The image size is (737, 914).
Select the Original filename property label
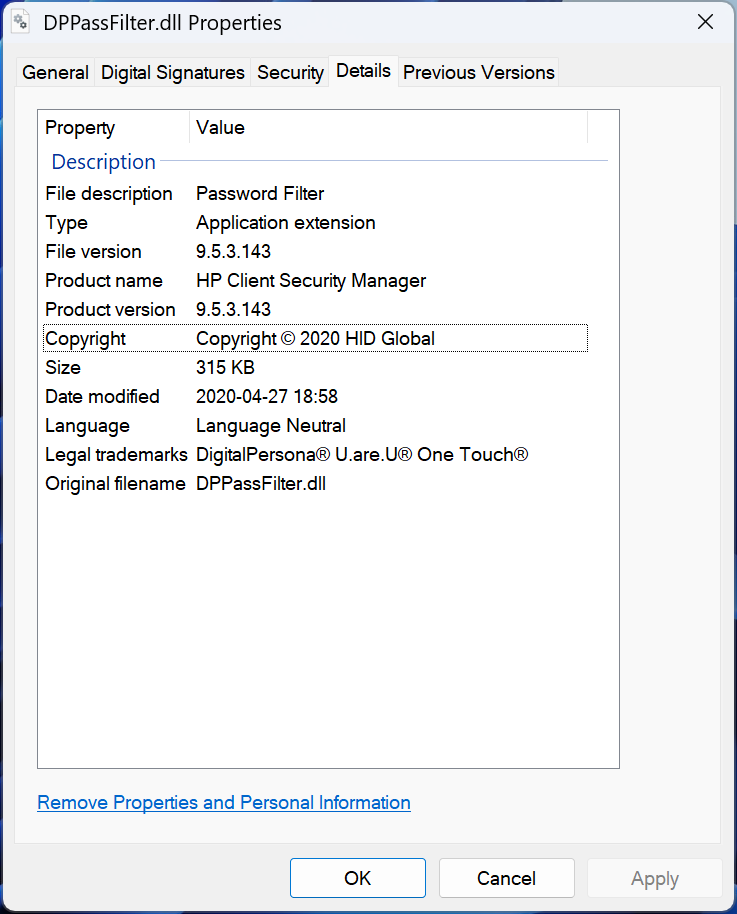pos(115,484)
